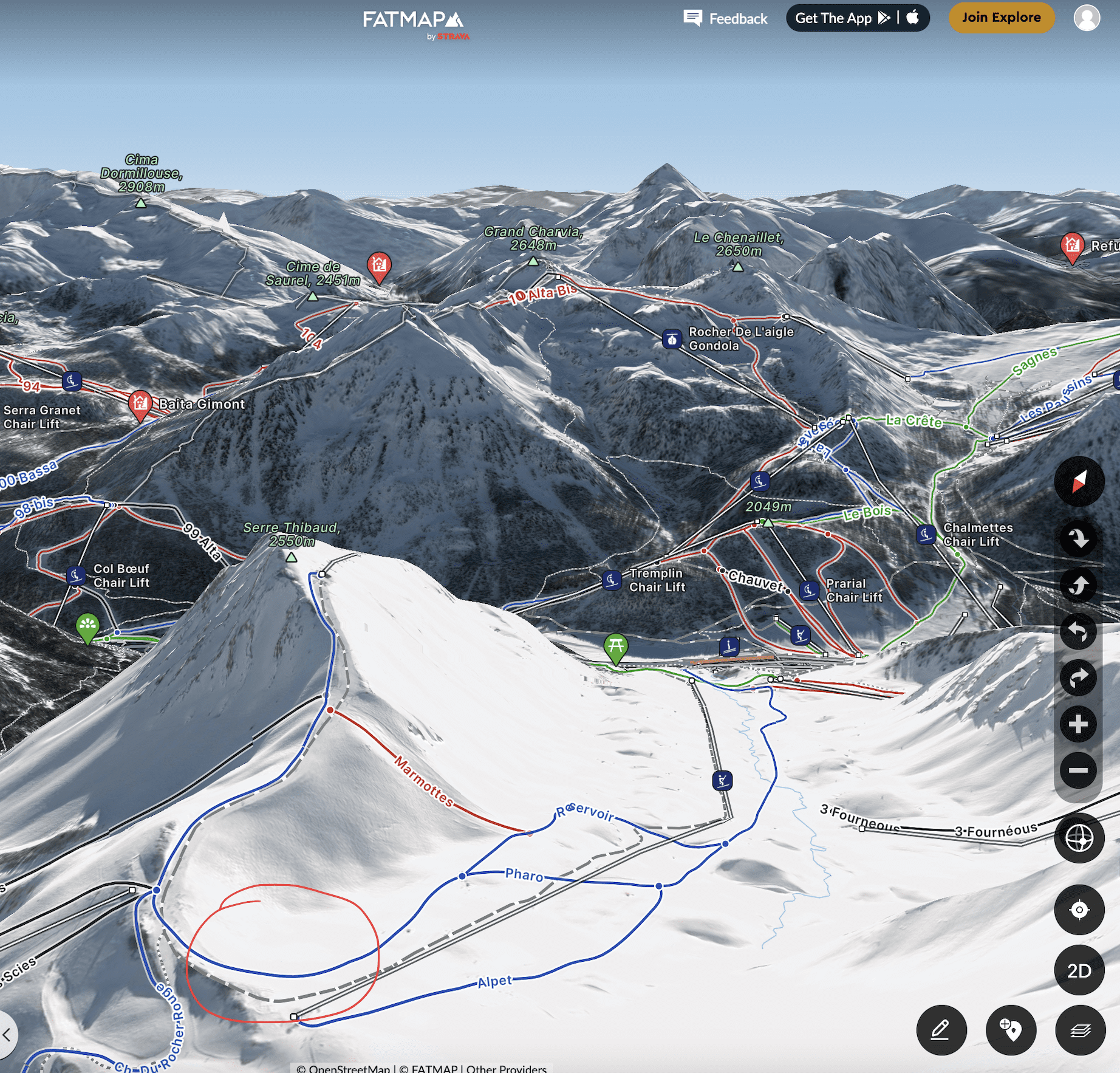The width and height of the screenshot is (1120, 1073).
Task: Open the globe map view icon
Action: coord(1079,838)
